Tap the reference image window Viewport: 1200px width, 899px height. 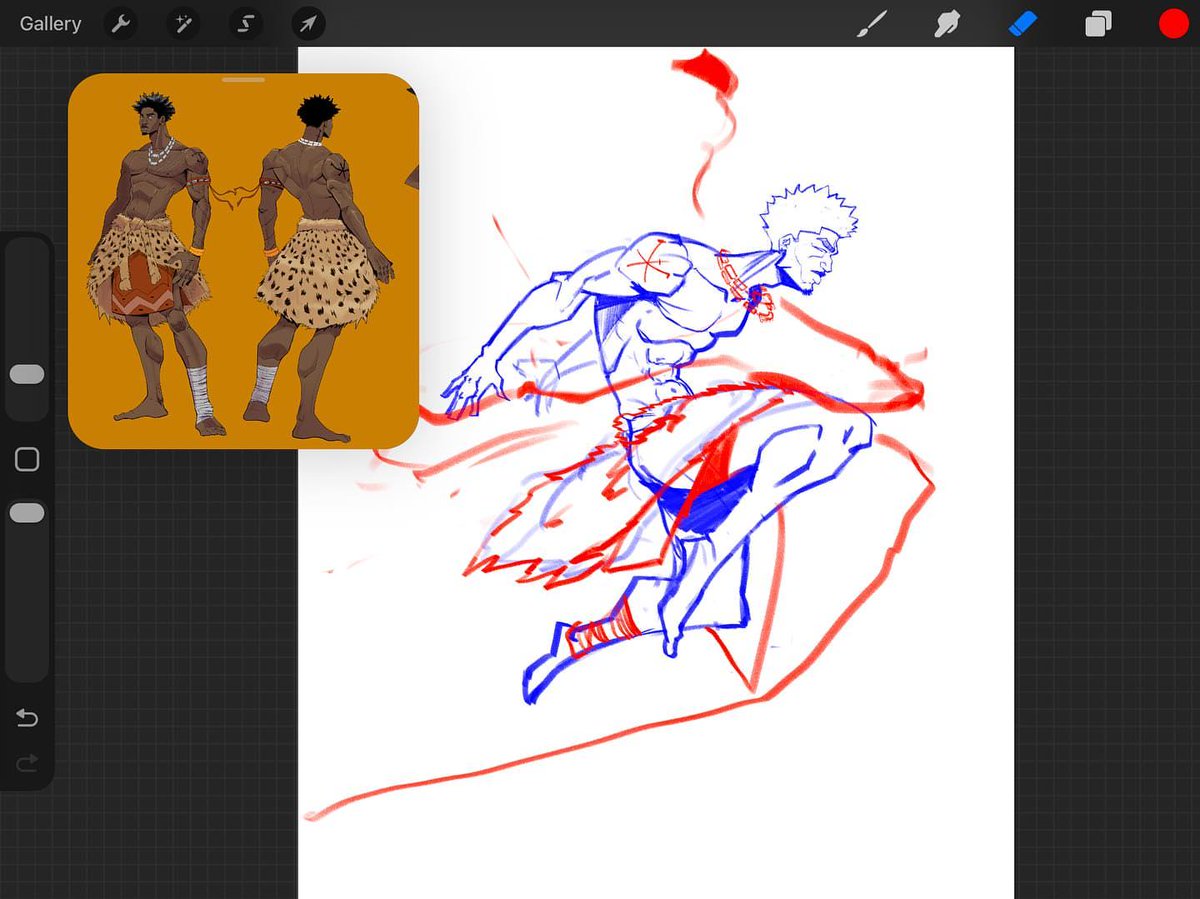click(243, 261)
